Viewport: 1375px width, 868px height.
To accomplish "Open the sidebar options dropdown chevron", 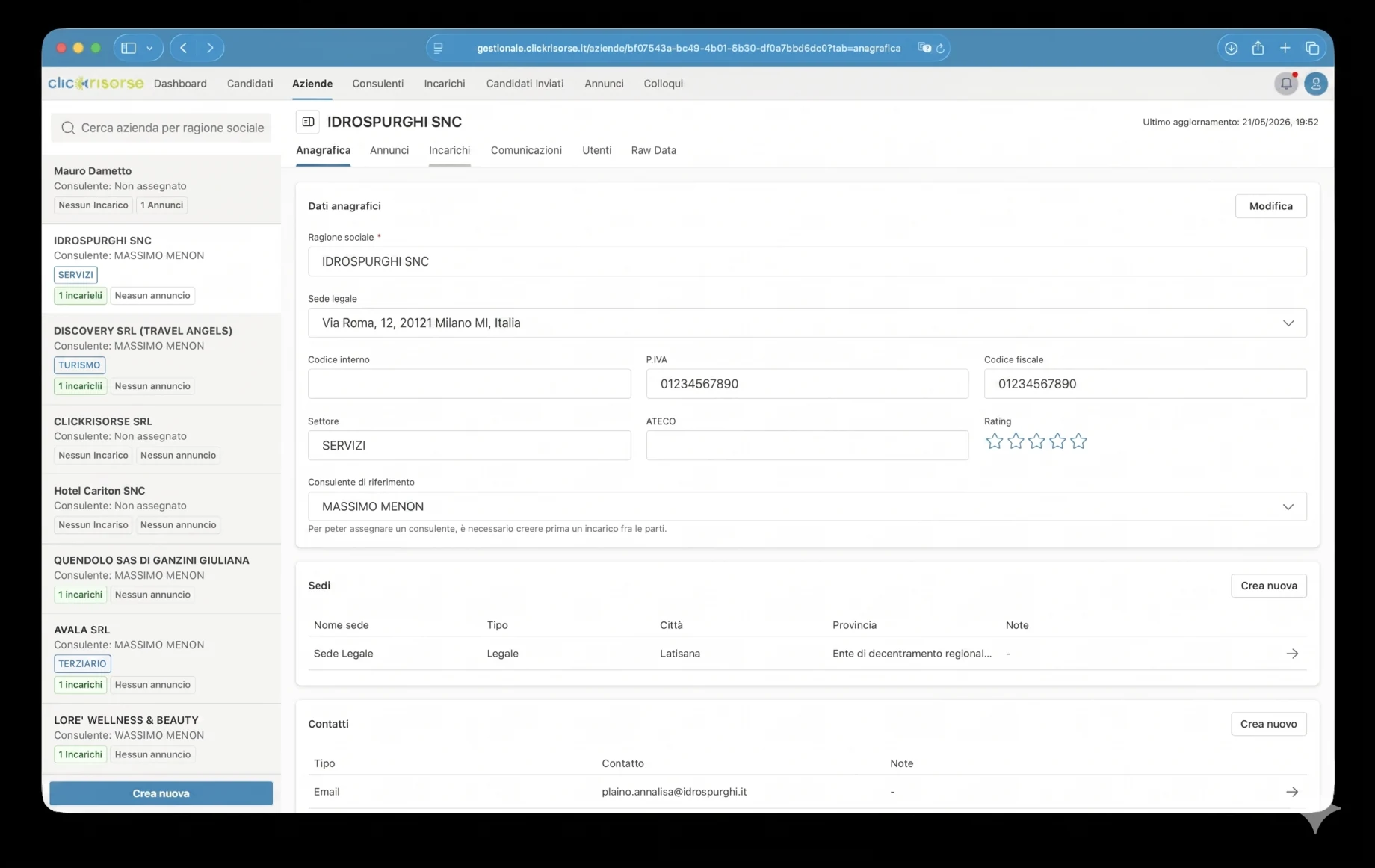I will pos(149,48).
